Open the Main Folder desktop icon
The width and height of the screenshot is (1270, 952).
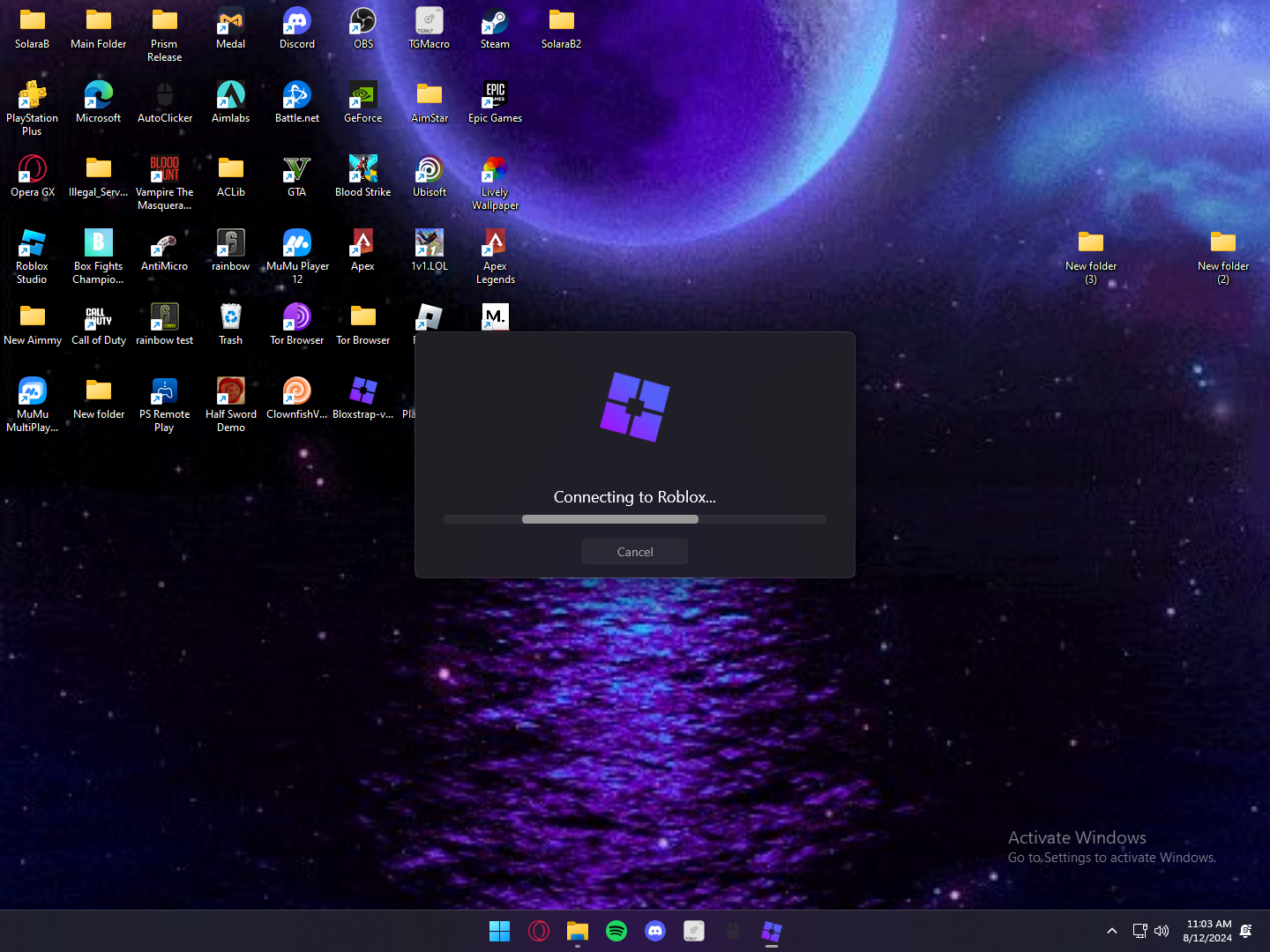click(99, 28)
